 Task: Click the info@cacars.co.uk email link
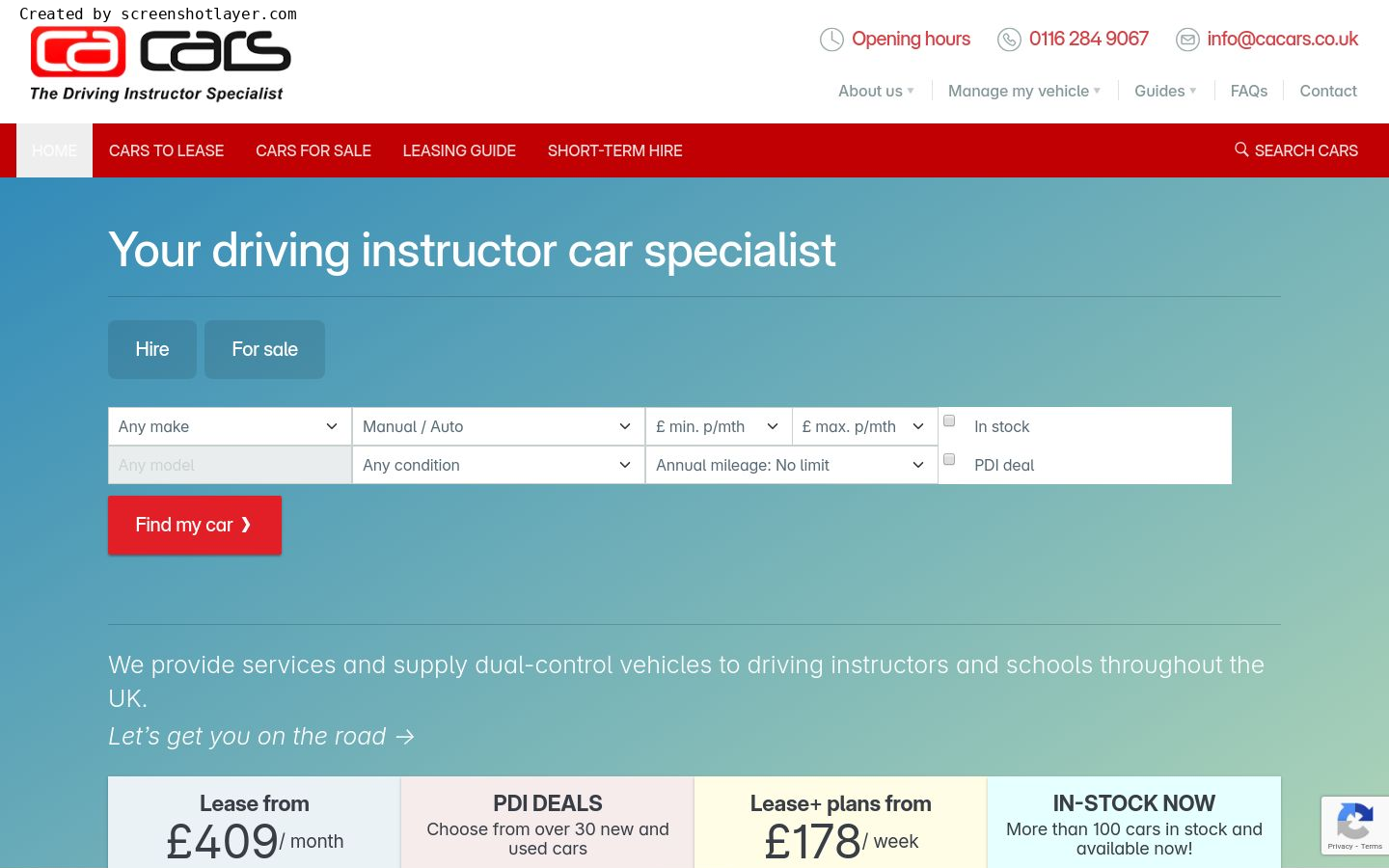coord(1282,40)
